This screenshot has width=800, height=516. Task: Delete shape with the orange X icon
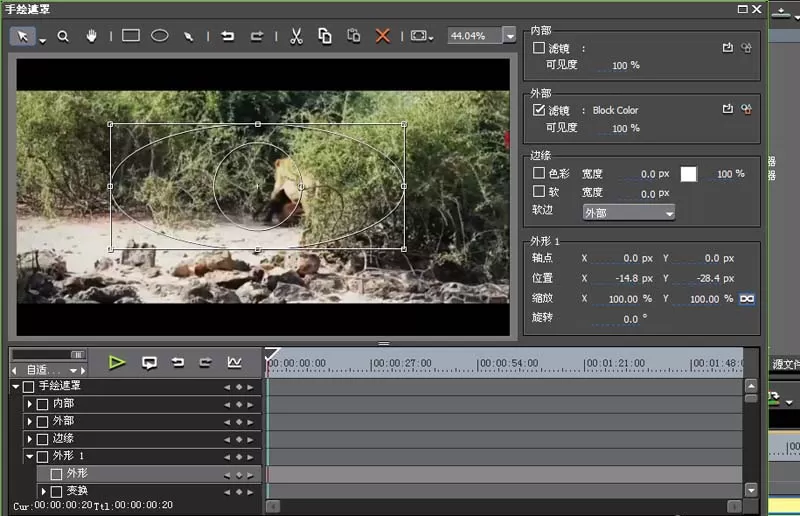pos(383,36)
